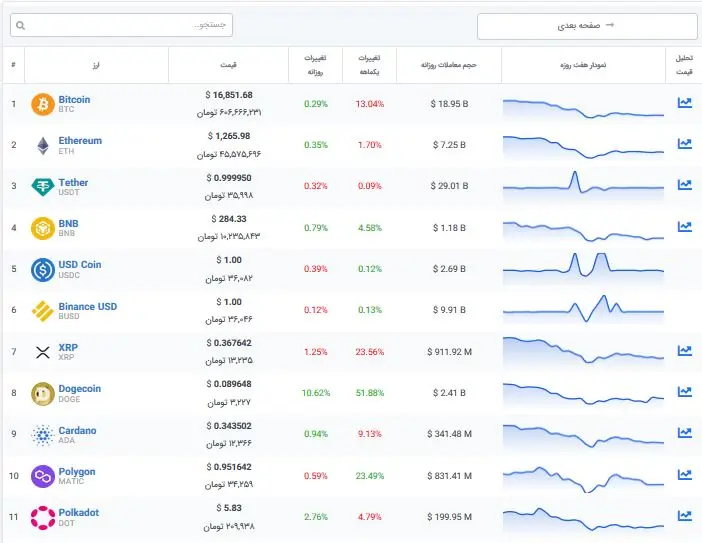View Tether seven-day sparkline chart

582,186
